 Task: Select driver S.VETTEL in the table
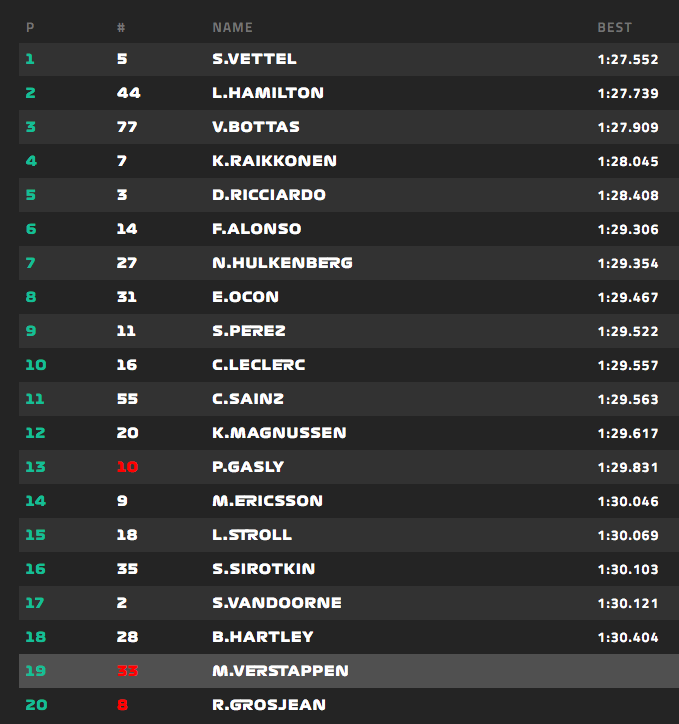[254, 59]
